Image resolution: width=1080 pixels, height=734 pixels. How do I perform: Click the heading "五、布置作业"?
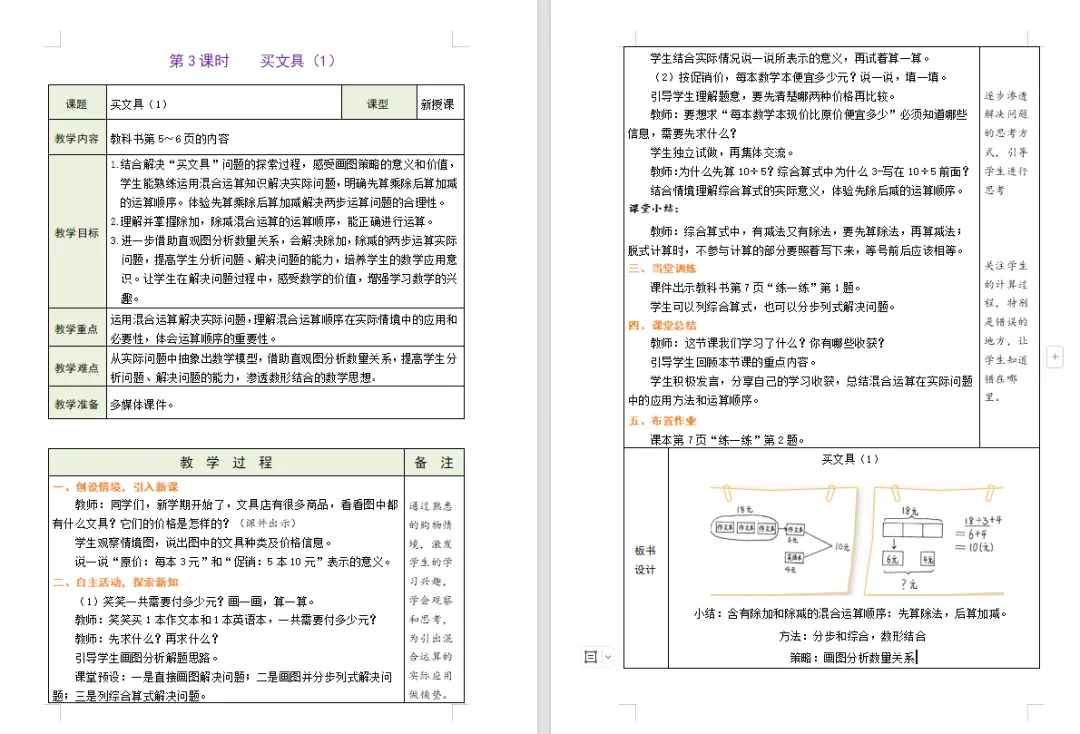[662, 421]
